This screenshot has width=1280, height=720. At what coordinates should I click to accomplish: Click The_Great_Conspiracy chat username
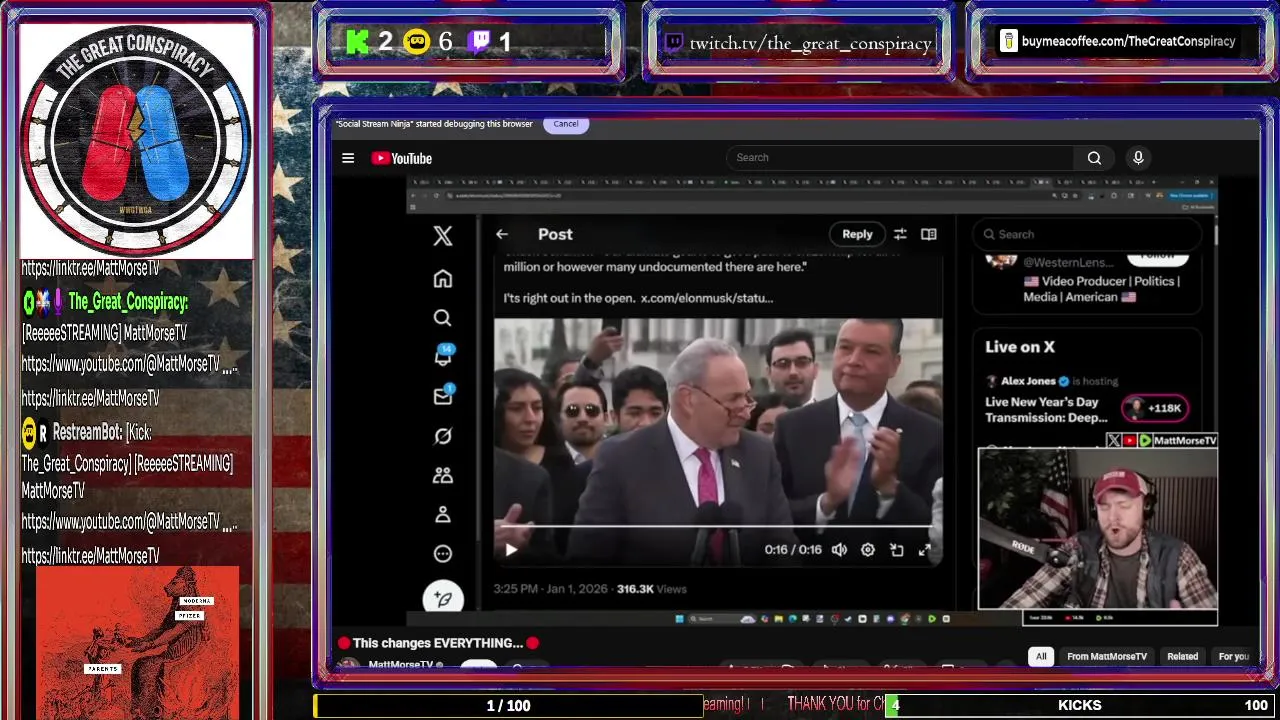[128, 302]
